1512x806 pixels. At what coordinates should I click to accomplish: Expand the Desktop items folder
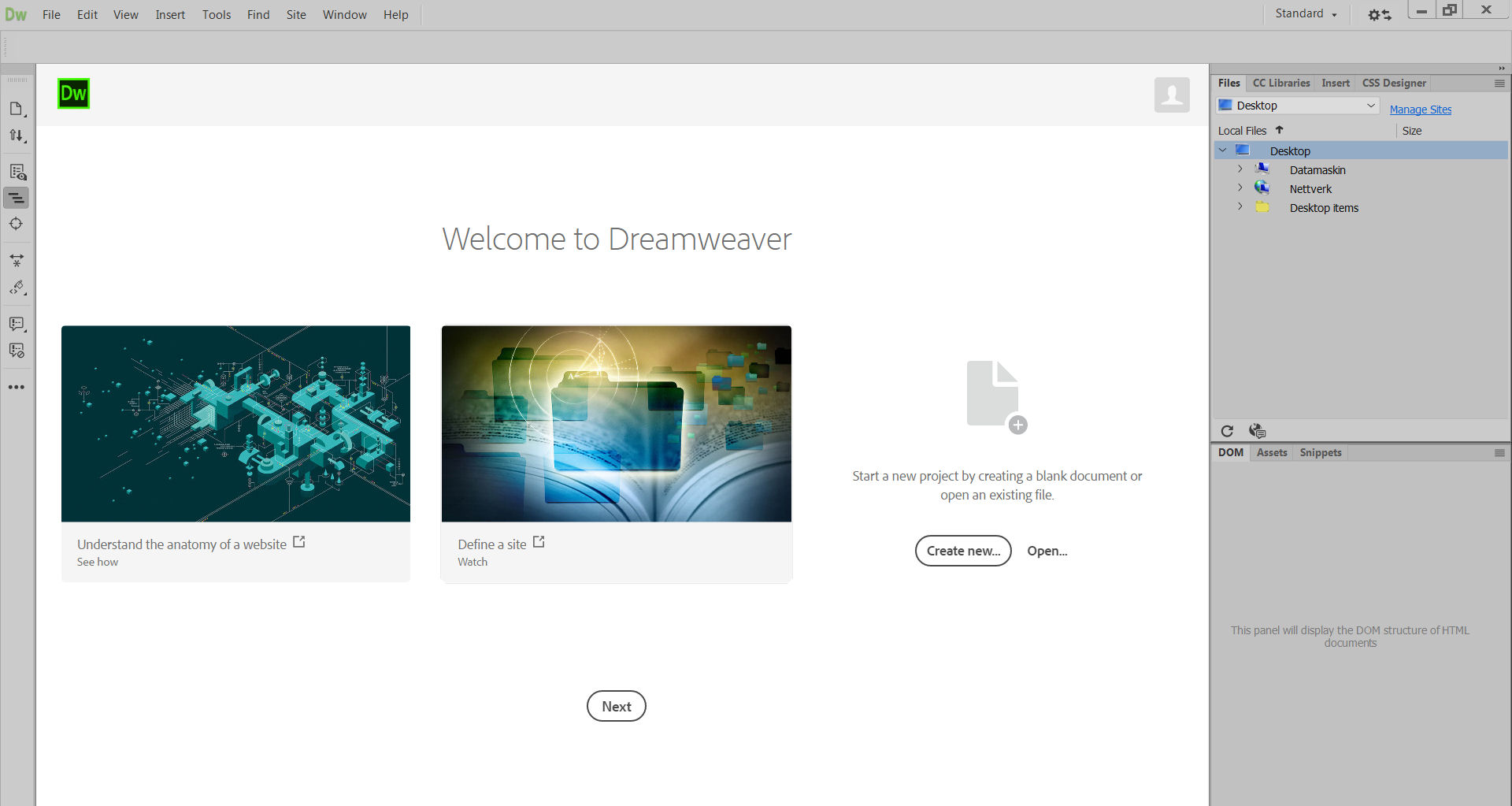1240,206
